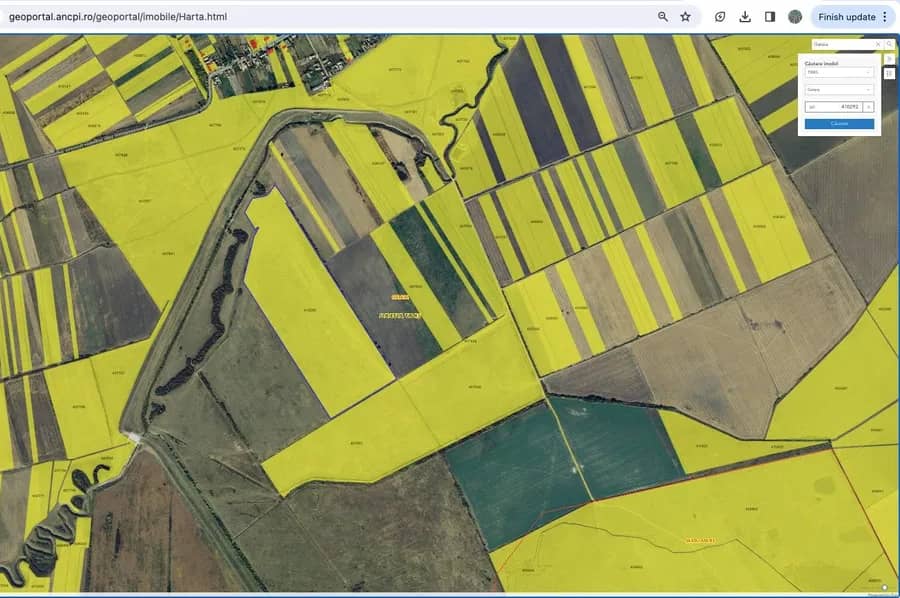900x598 pixels.
Task: Click the map search text field
Action: pos(842,44)
